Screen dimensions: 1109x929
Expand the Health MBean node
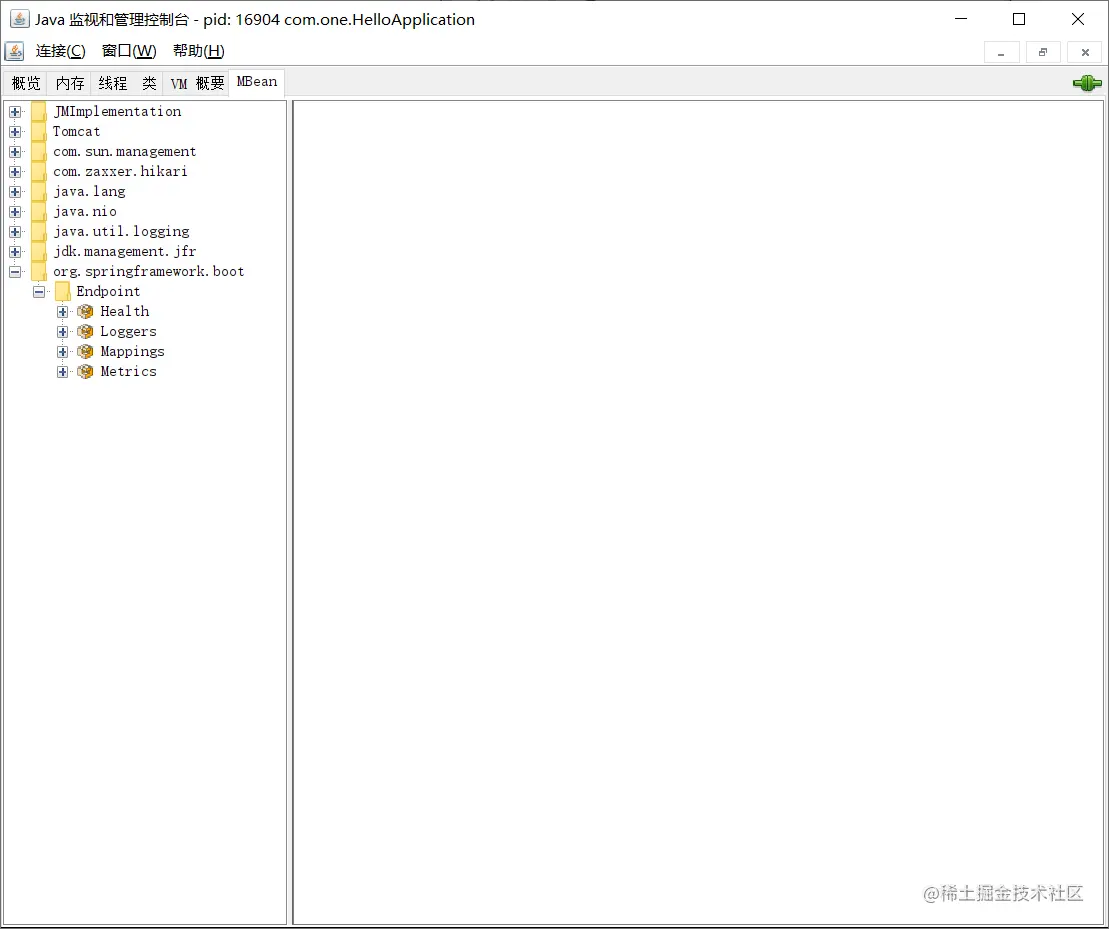coord(62,312)
